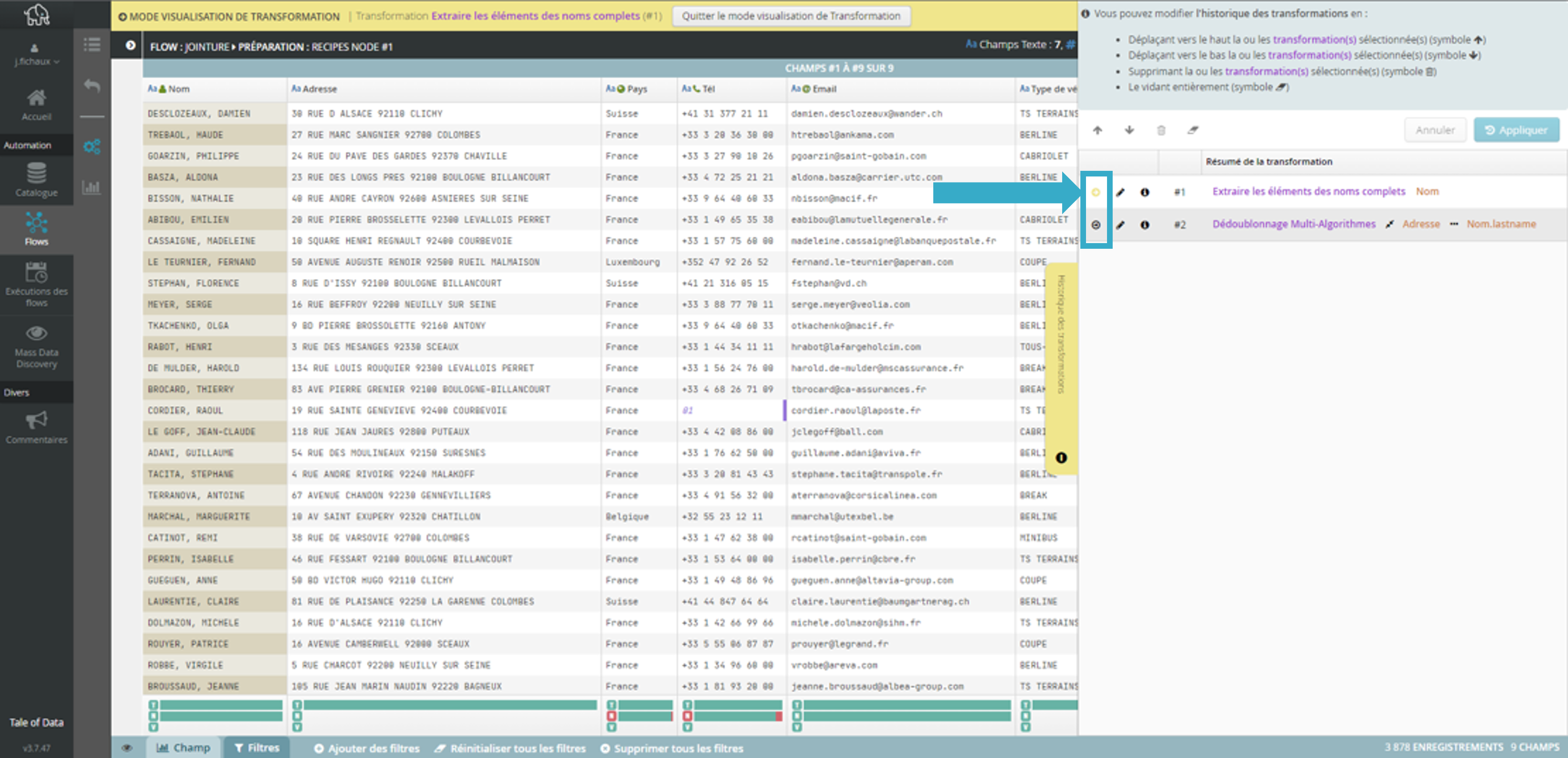Viewport: 1568px width, 758px height.
Task: Click Quitter le mode visualisation de Transformation
Action: [791, 16]
